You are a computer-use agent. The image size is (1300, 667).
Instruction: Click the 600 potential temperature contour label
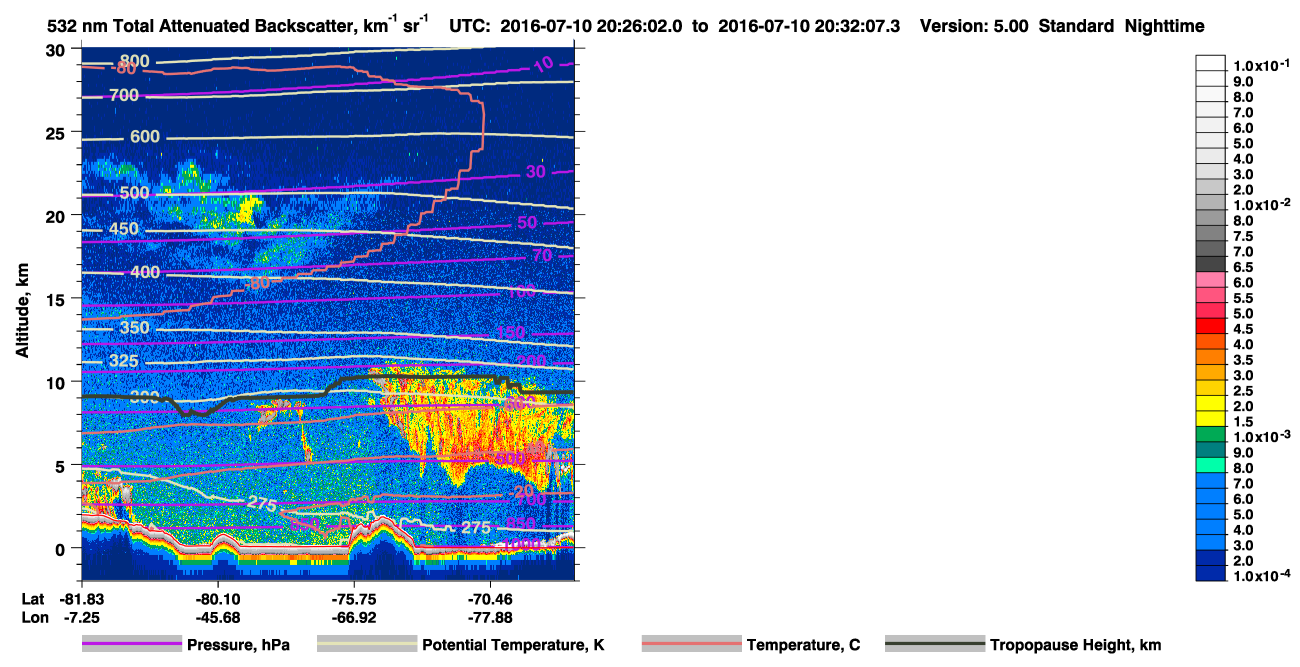144,137
